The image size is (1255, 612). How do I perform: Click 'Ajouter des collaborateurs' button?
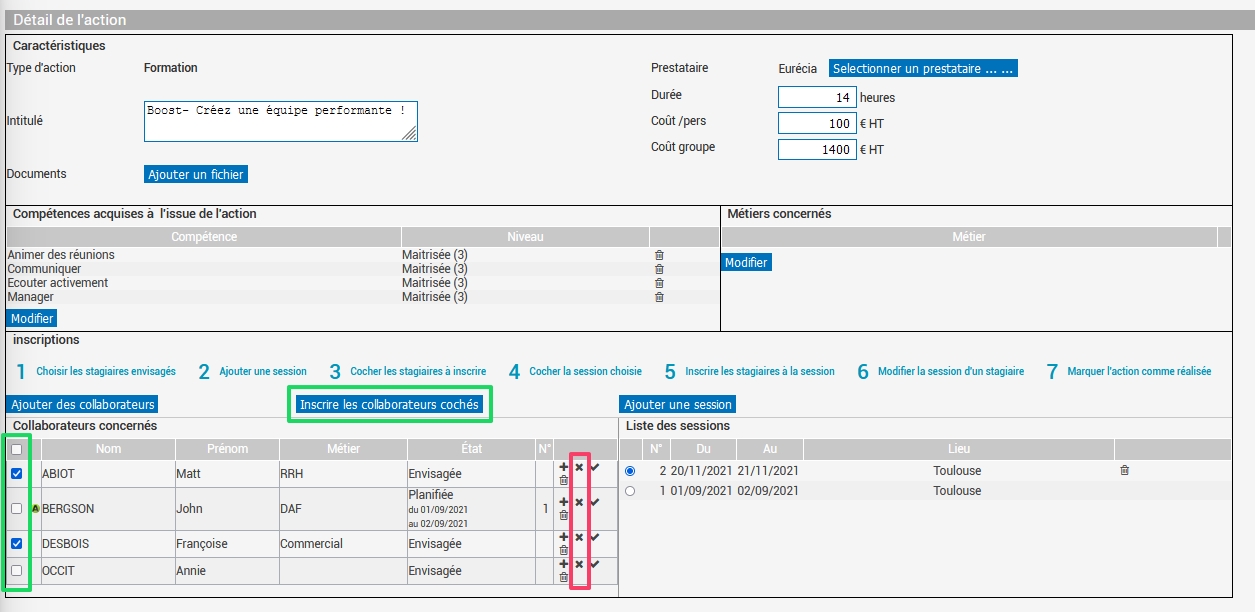83,405
